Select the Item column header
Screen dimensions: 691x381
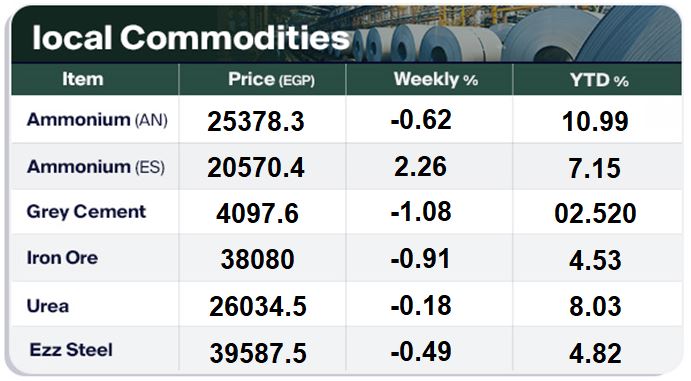click(83, 79)
